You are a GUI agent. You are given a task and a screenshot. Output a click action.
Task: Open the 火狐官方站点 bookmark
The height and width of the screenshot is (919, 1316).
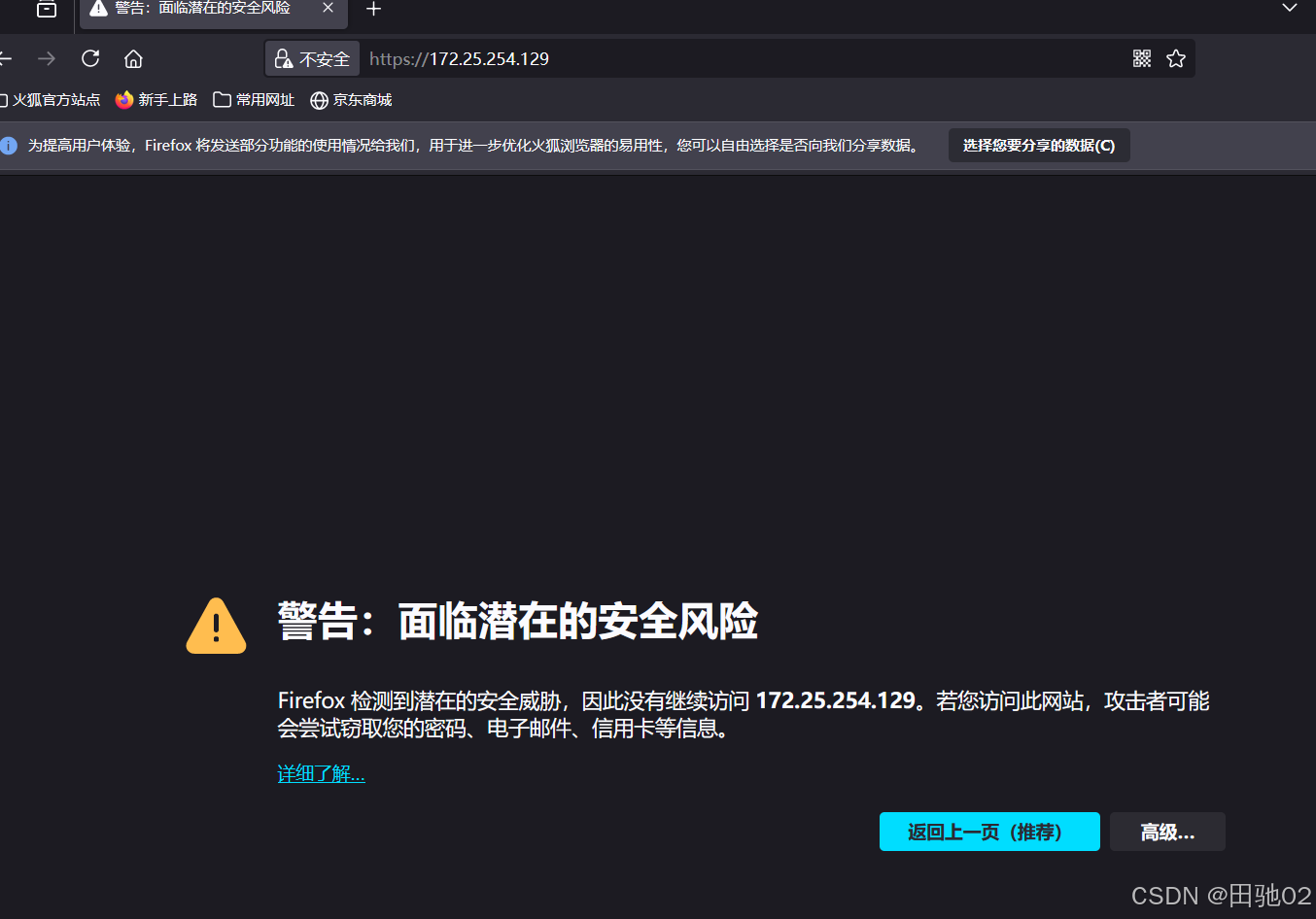pyautogui.click(x=50, y=100)
